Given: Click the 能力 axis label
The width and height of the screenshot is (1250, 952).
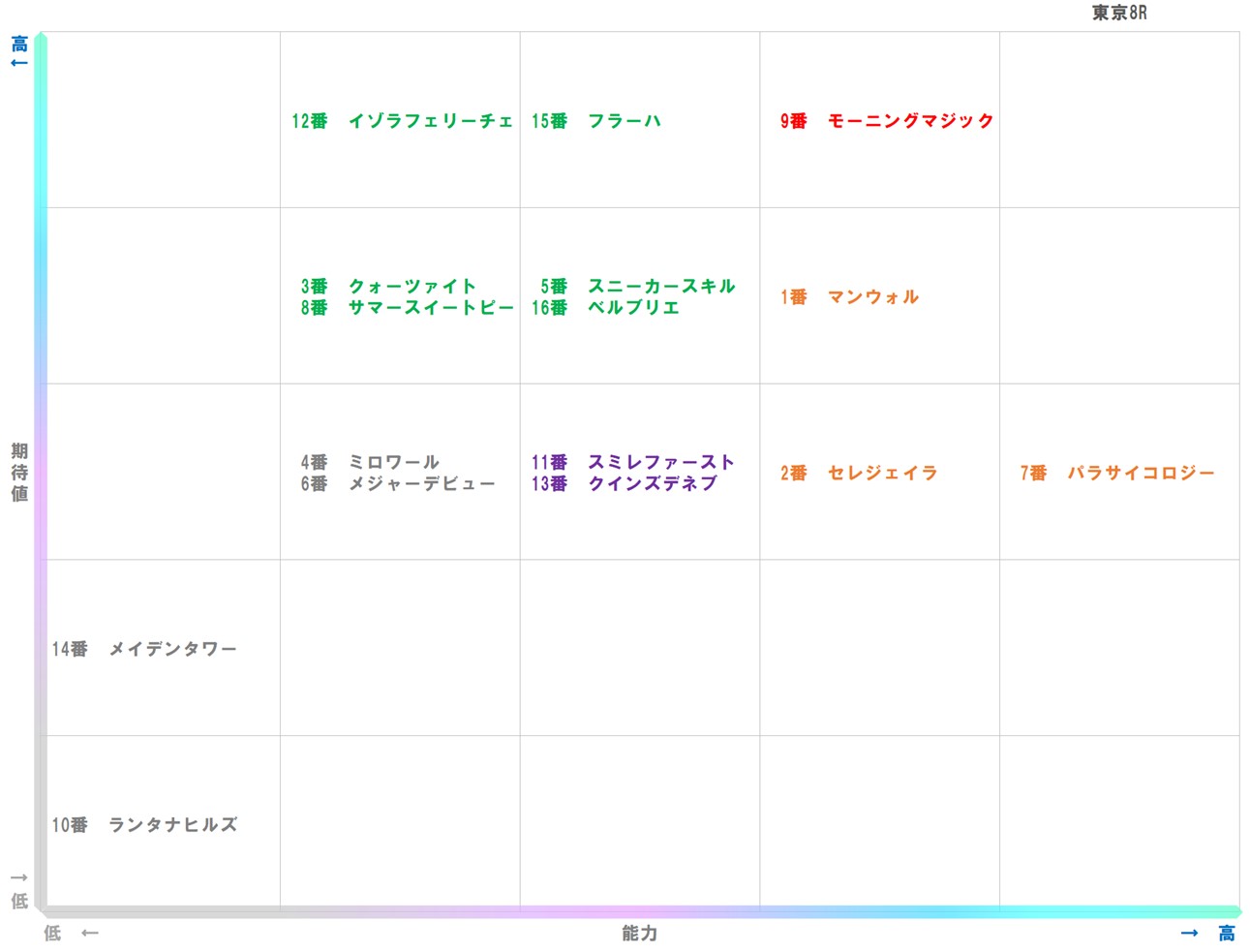Looking at the screenshot, I should point(638,934).
